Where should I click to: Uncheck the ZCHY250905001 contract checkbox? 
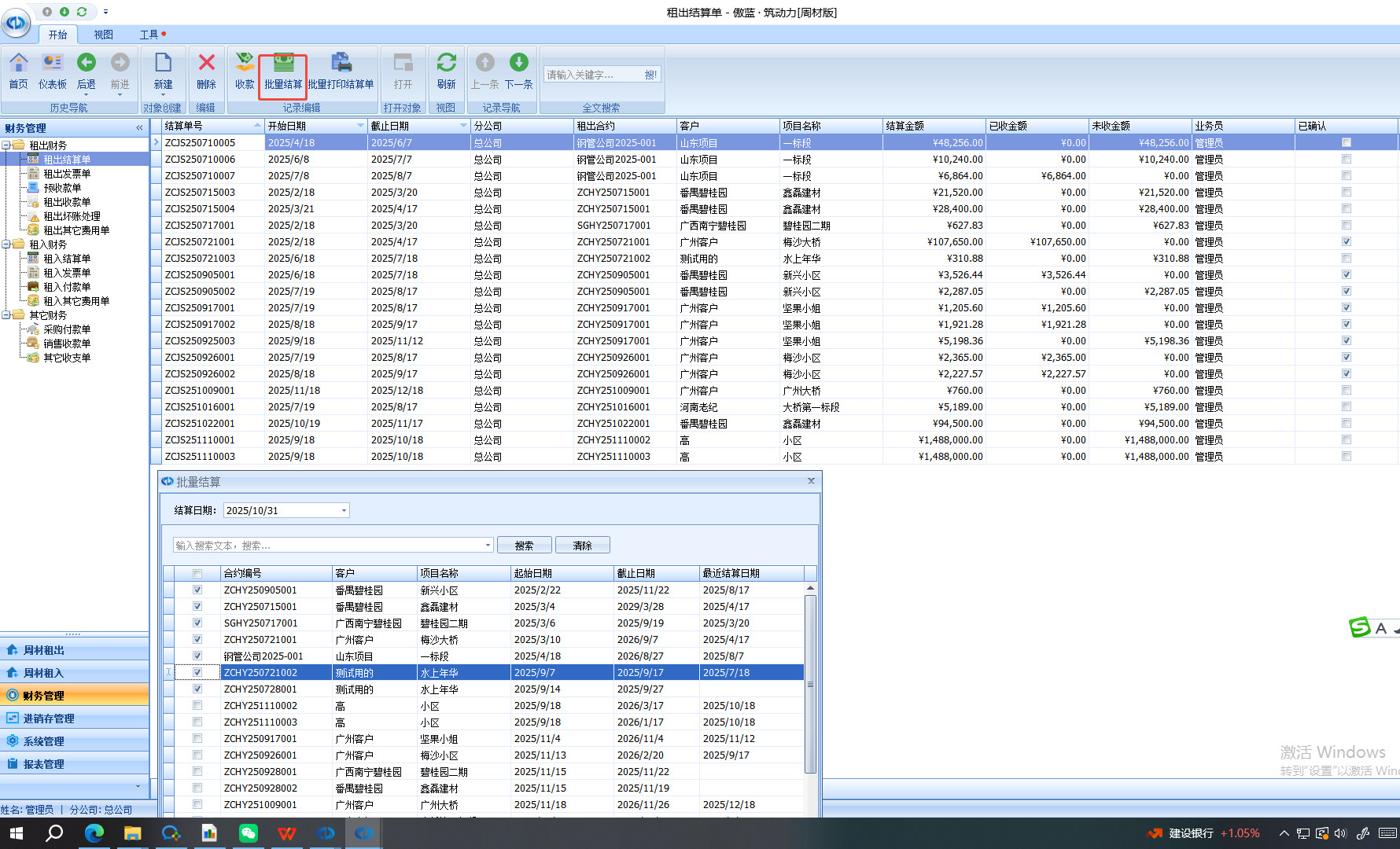tap(197, 590)
